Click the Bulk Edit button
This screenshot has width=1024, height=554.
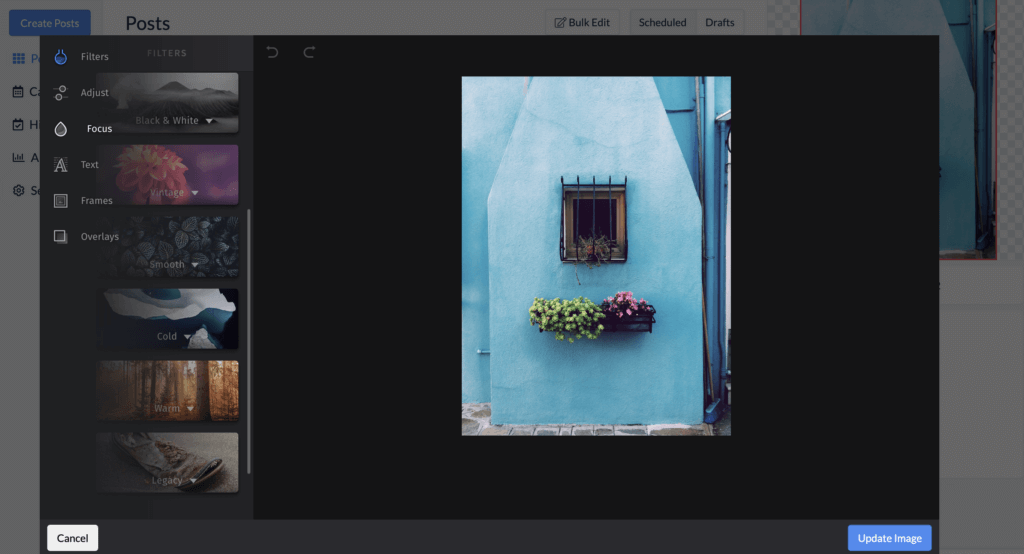pyautogui.click(x=582, y=23)
